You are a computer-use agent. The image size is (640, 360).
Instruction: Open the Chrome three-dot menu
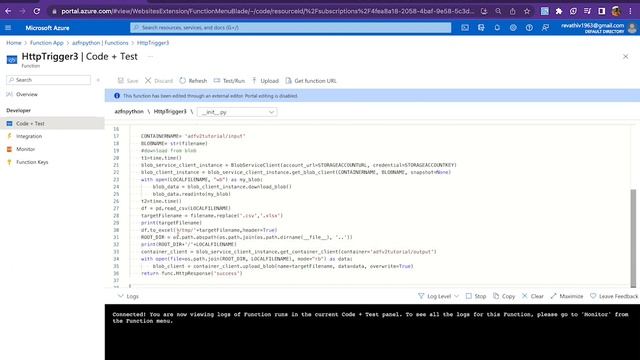(631, 11)
